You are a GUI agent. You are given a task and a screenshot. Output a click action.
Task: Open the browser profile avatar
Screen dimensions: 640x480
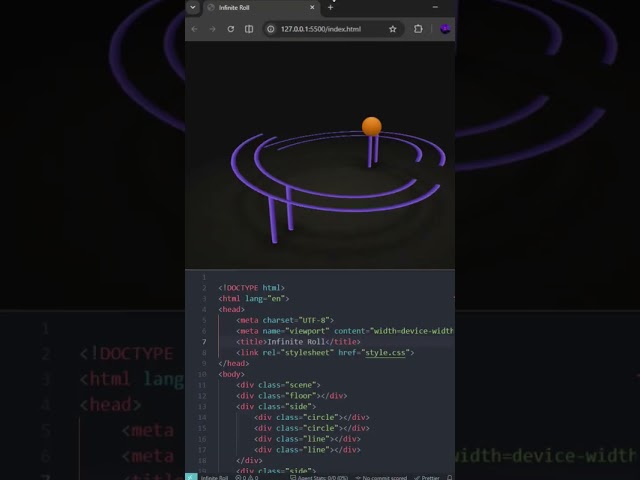coord(445,29)
